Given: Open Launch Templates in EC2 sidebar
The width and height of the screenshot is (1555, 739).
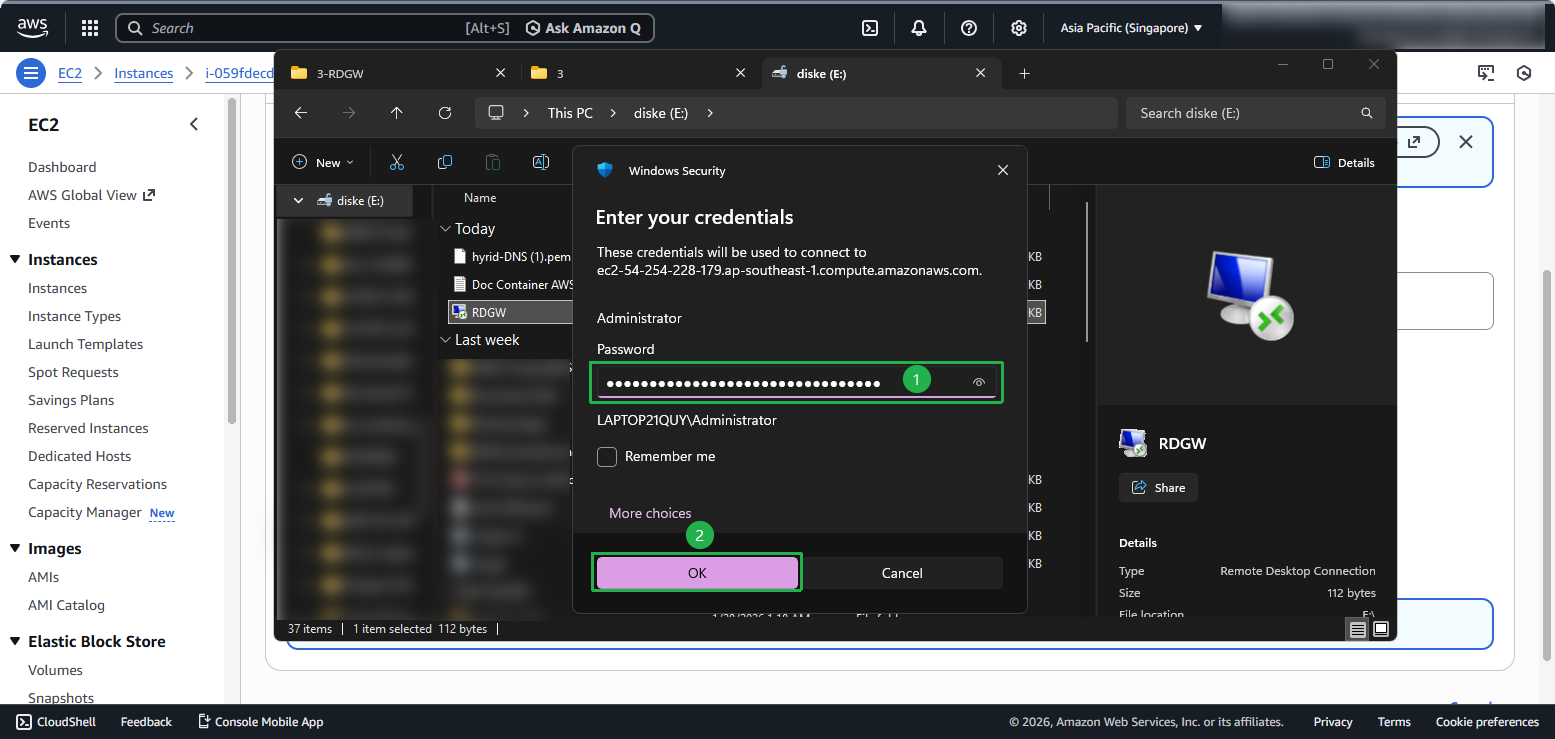Looking at the screenshot, I should (x=85, y=344).
